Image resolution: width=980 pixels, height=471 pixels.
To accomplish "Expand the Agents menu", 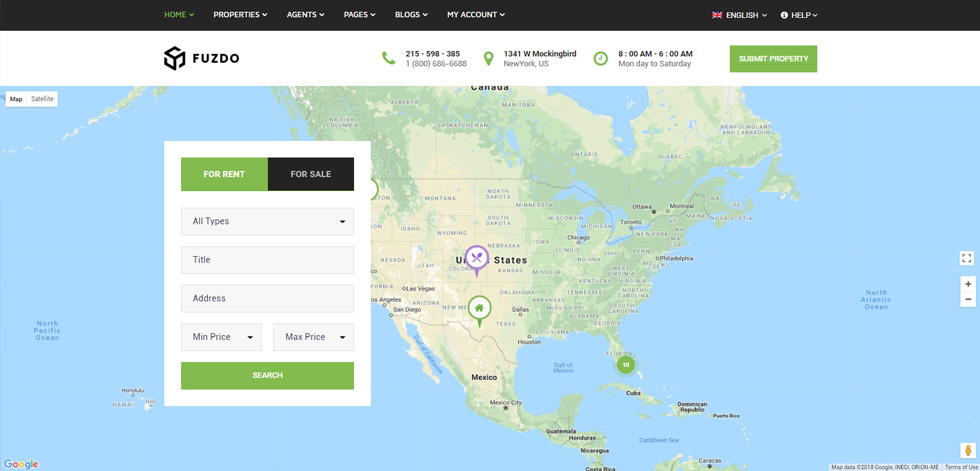I will (x=306, y=15).
